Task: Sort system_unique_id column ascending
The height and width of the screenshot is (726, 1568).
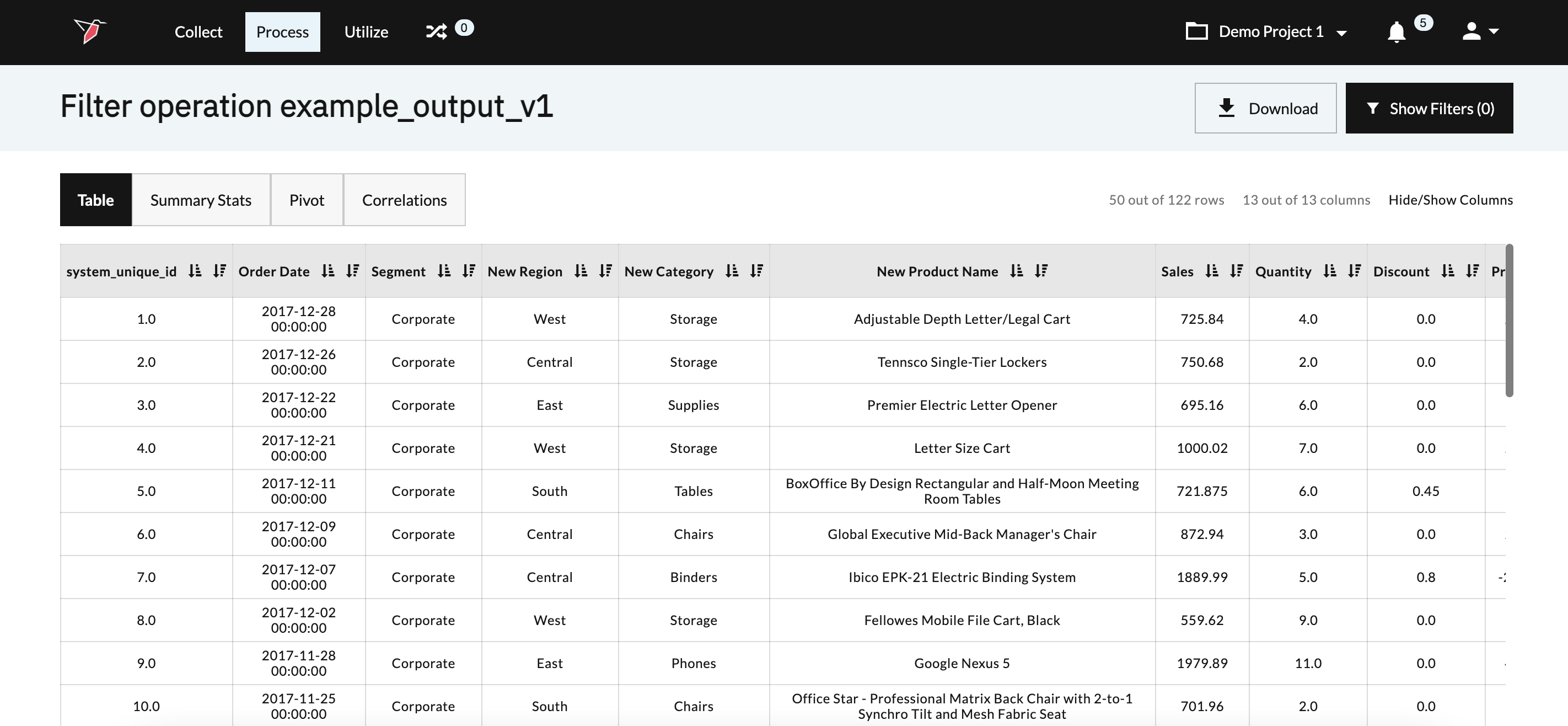Action: (x=195, y=271)
